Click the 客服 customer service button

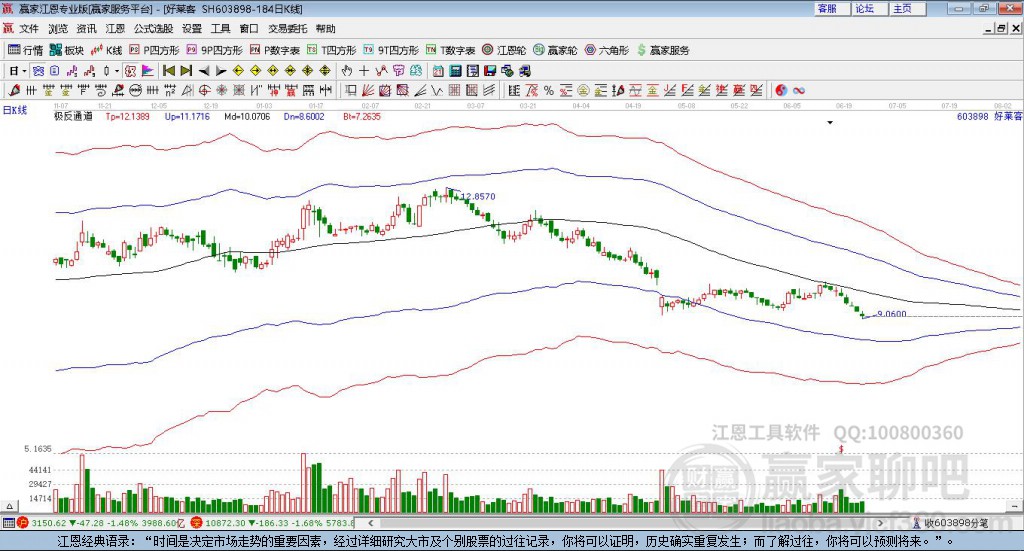click(x=832, y=8)
